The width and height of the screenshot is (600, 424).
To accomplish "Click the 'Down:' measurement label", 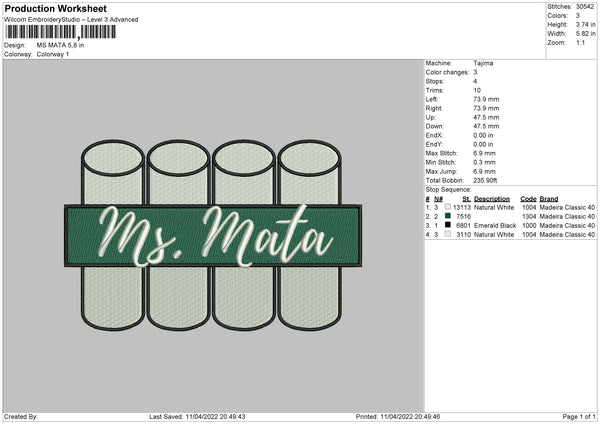I will click(434, 126).
